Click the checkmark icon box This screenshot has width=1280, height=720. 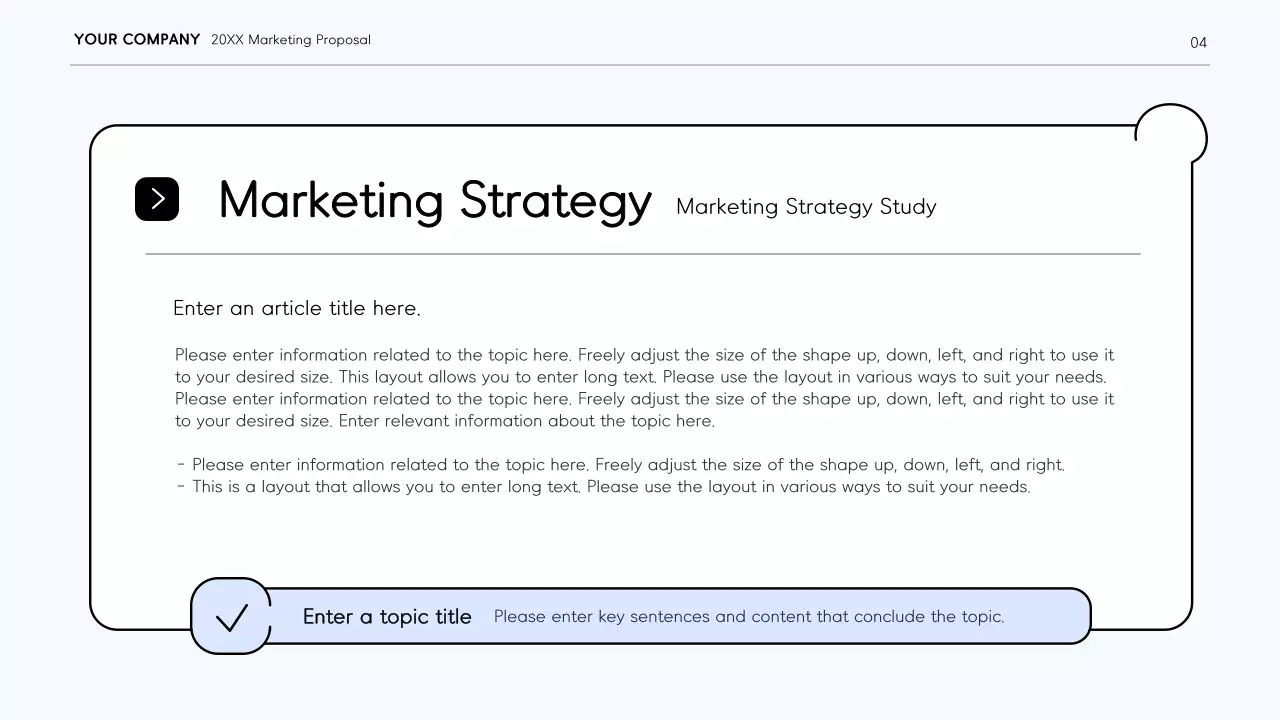231,616
